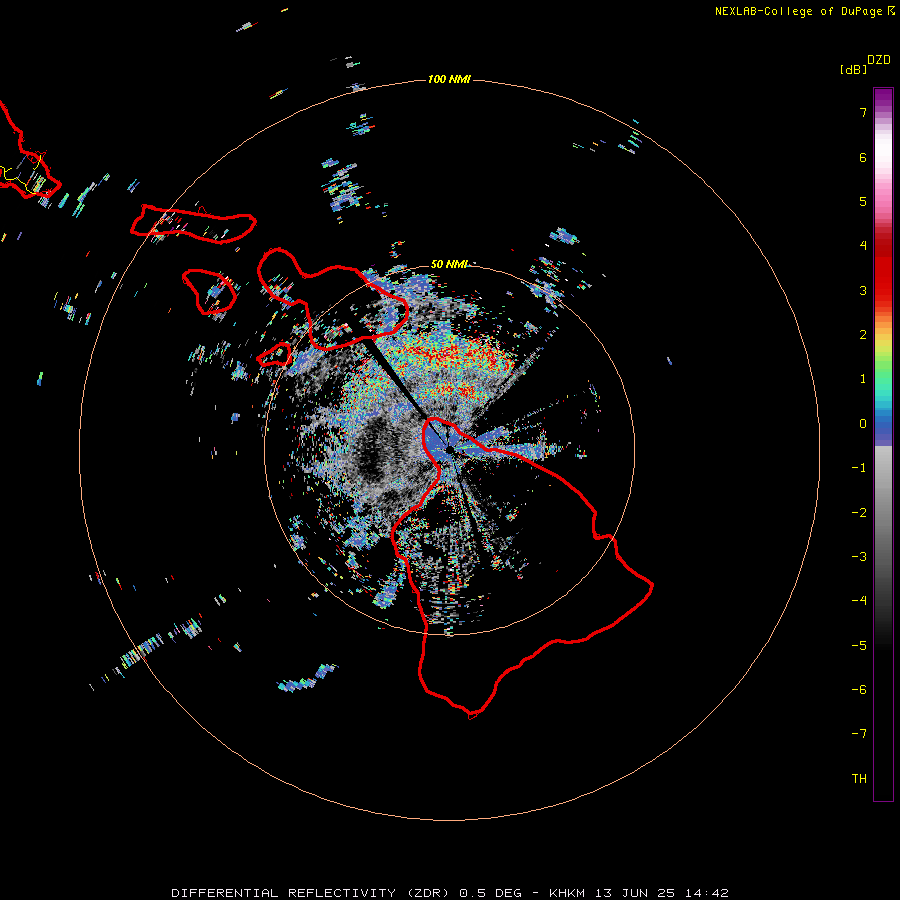Click the 6 dB tick label
The width and height of the screenshot is (900, 900).
(x=863, y=157)
